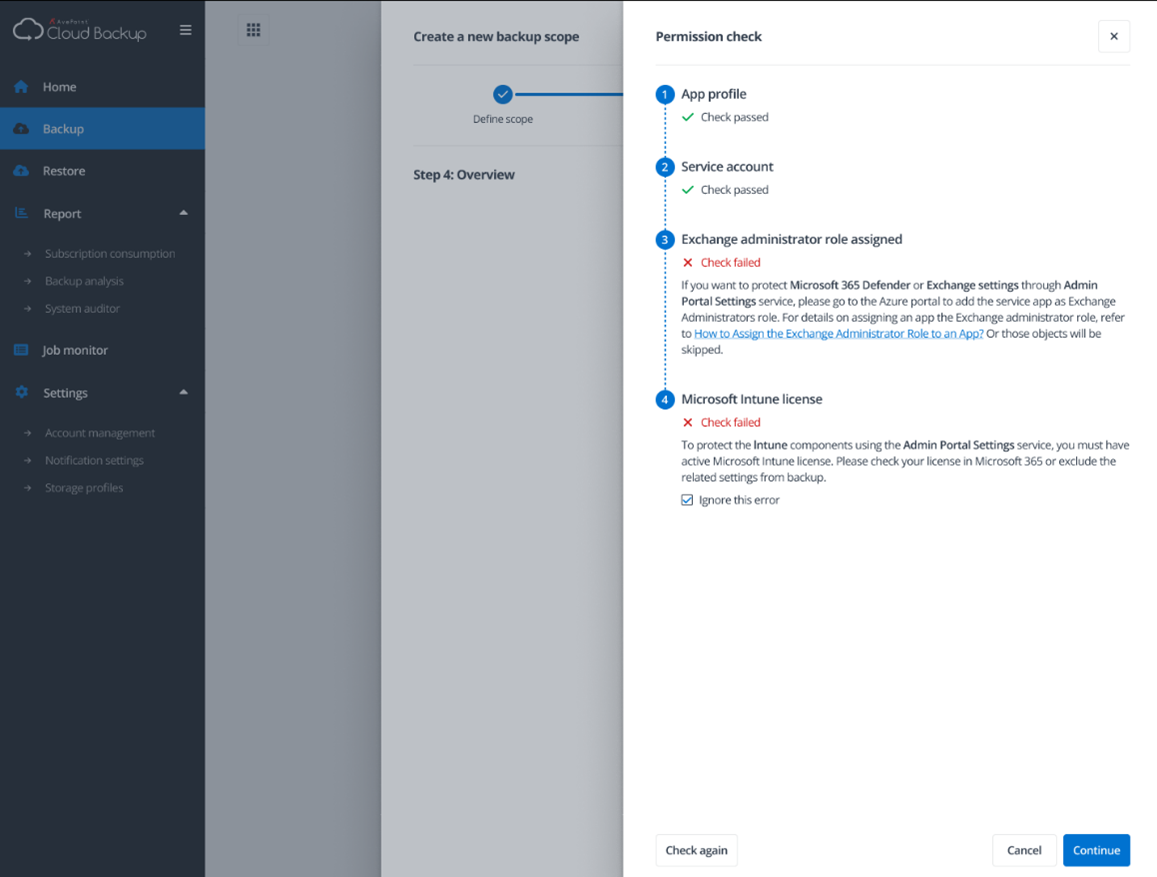Open Account management settings
The width and height of the screenshot is (1157, 877).
(100, 433)
